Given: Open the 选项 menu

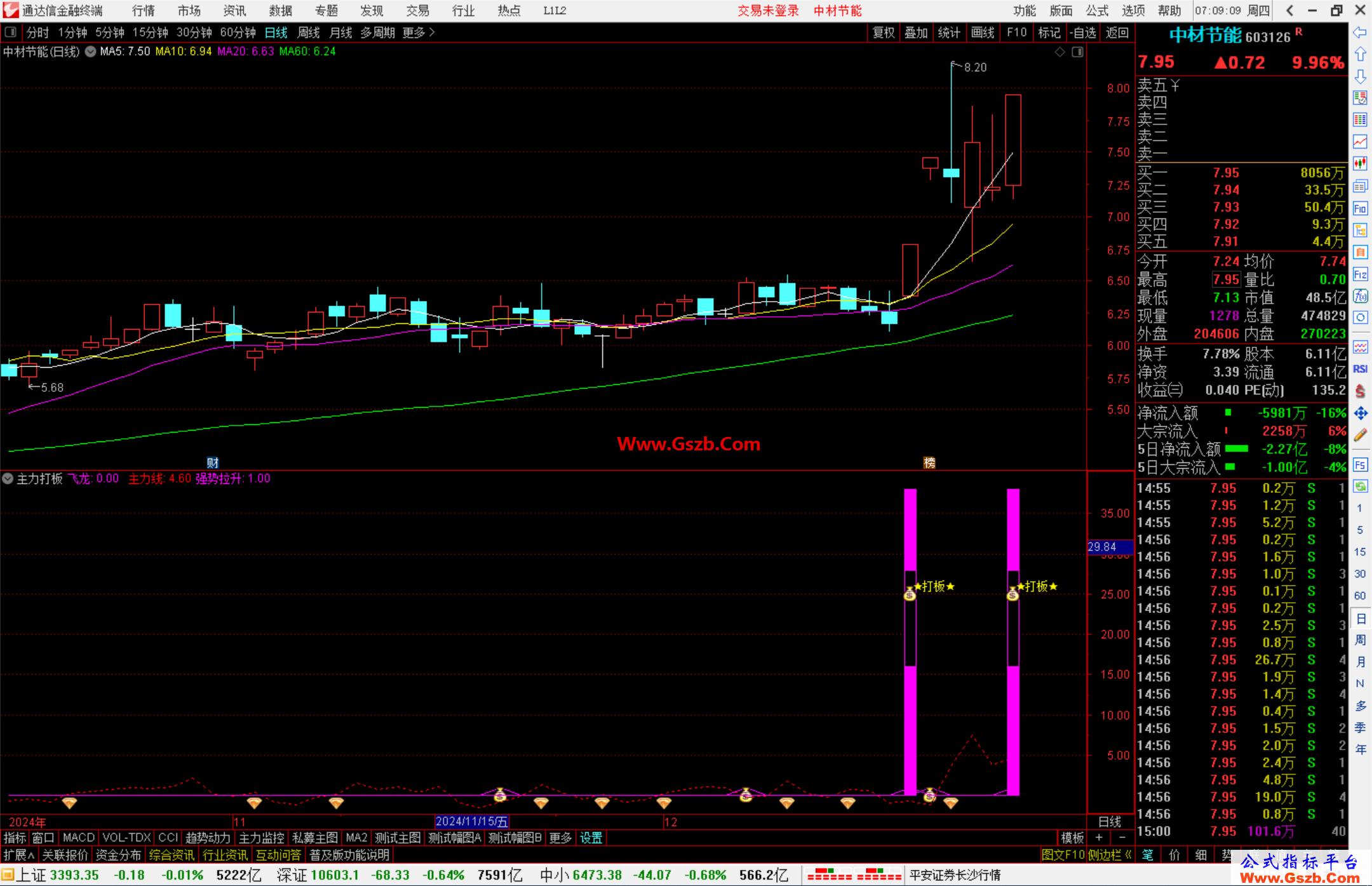Looking at the screenshot, I should click(x=1133, y=11).
